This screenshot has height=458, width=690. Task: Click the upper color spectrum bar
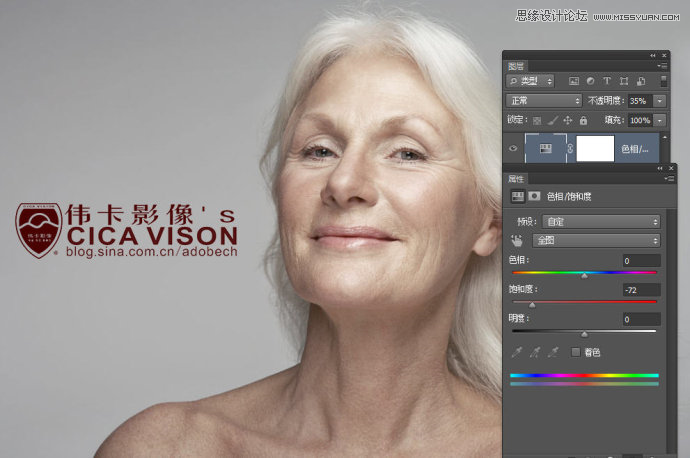click(584, 375)
